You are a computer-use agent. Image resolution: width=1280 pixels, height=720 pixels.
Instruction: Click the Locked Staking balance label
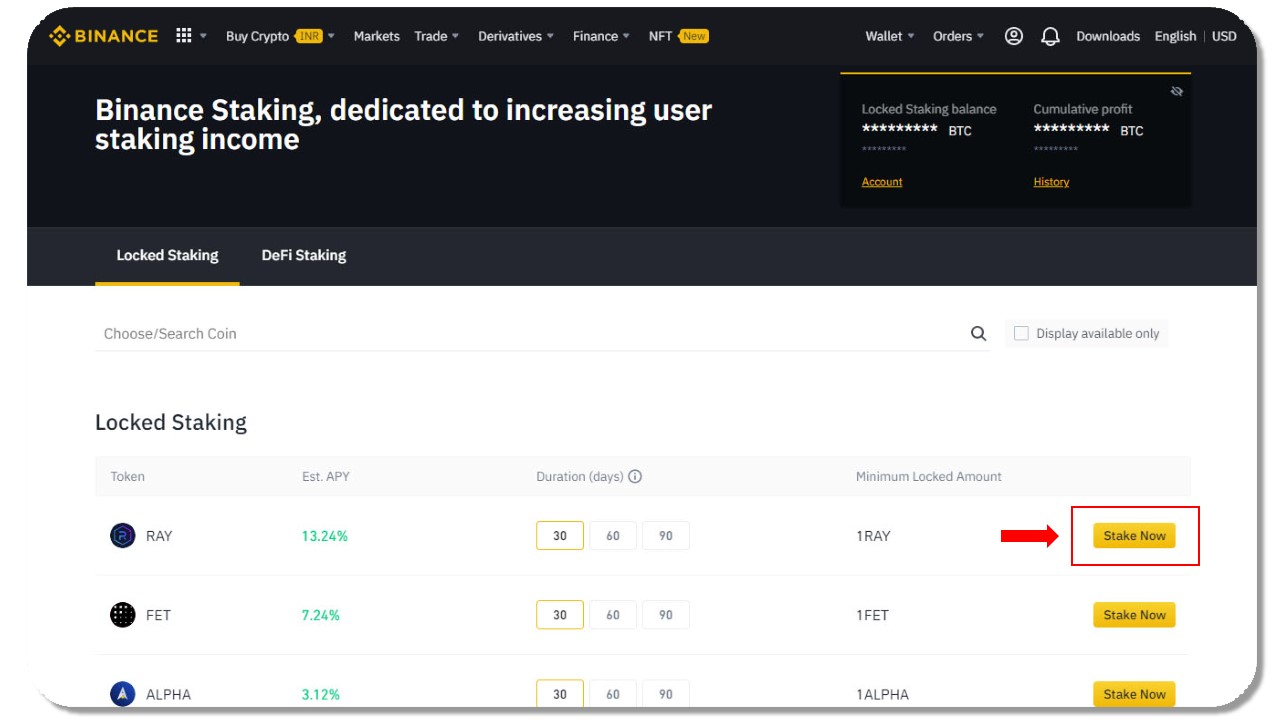coord(929,109)
